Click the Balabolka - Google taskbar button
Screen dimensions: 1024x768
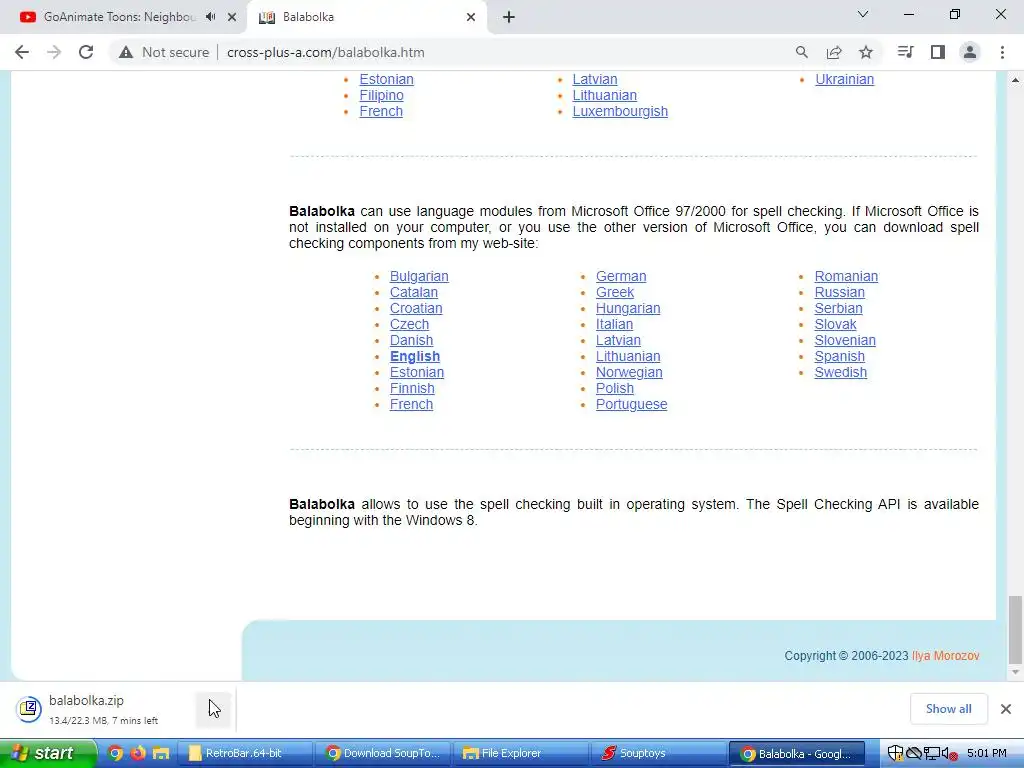[x=797, y=754]
